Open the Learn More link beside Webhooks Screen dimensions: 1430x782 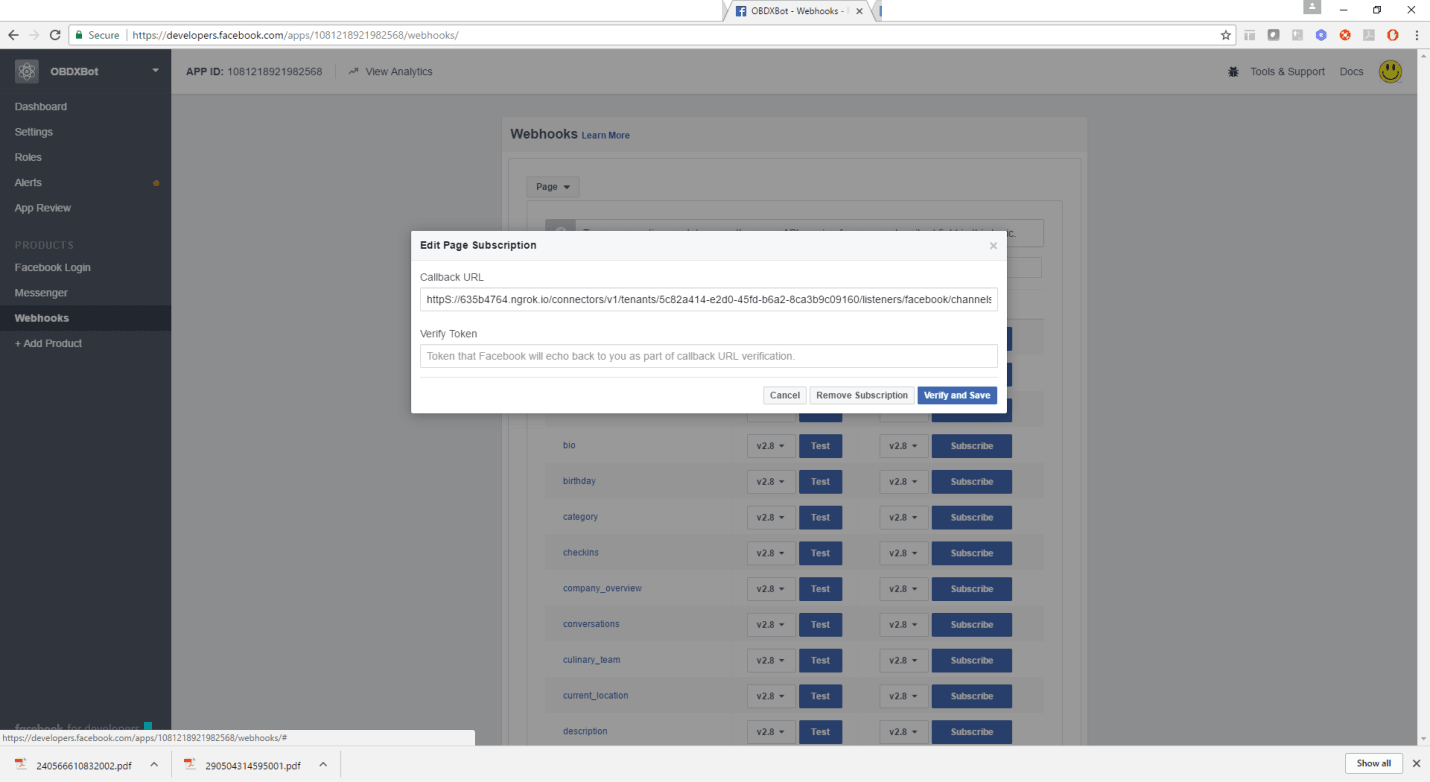[x=605, y=135]
